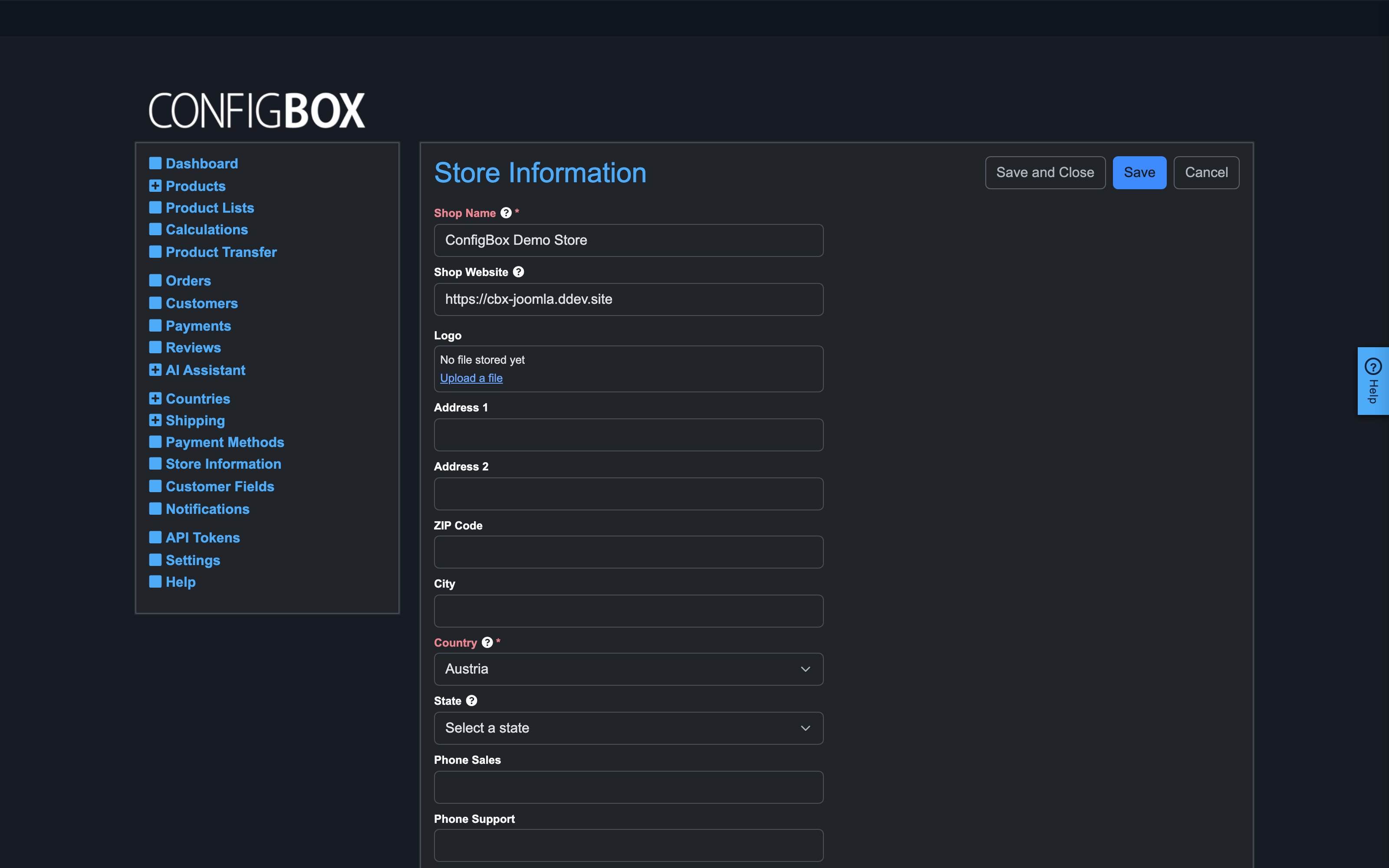The width and height of the screenshot is (1389, 868).
Task: Click the Phone Support input field
Action: (x=629, y=845)
